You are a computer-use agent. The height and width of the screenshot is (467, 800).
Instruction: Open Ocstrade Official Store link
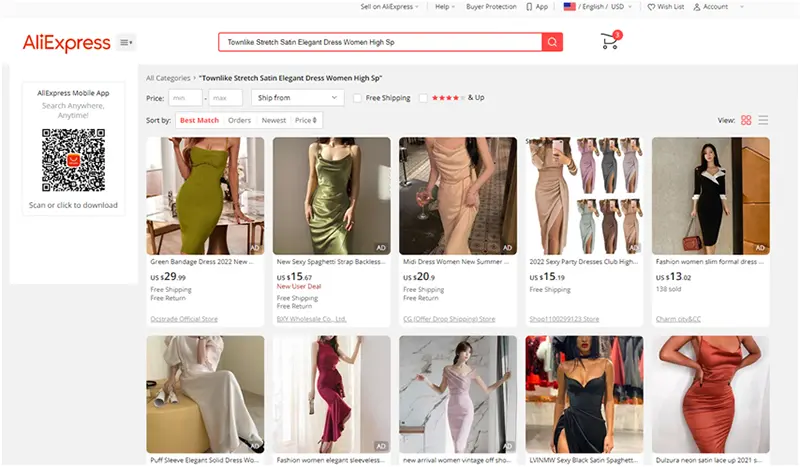pyautogui.click(x=184, y=319)
